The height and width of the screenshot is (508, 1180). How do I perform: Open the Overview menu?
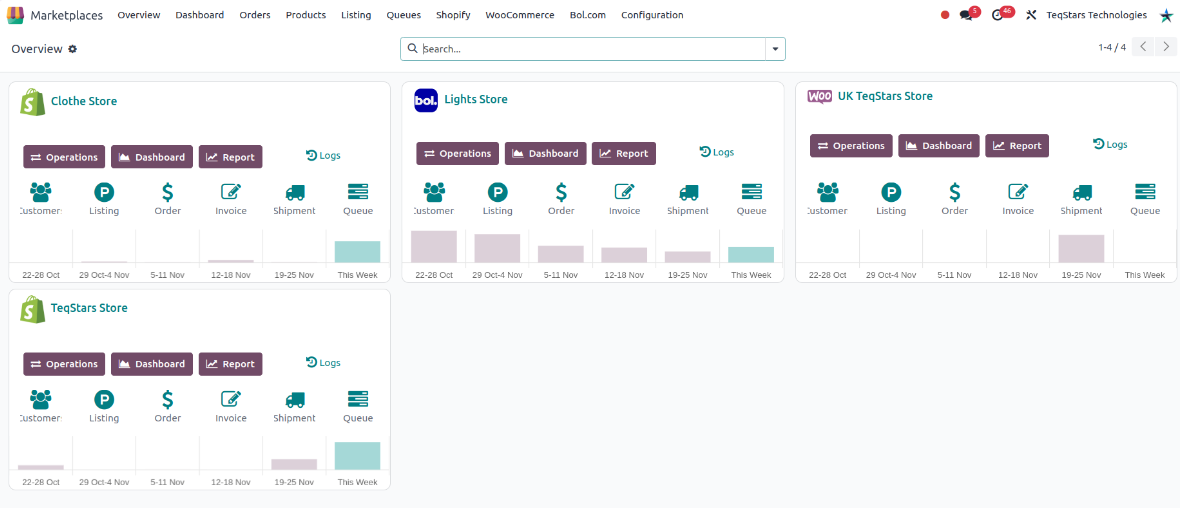pyautogui.click(x=139, y=15)
